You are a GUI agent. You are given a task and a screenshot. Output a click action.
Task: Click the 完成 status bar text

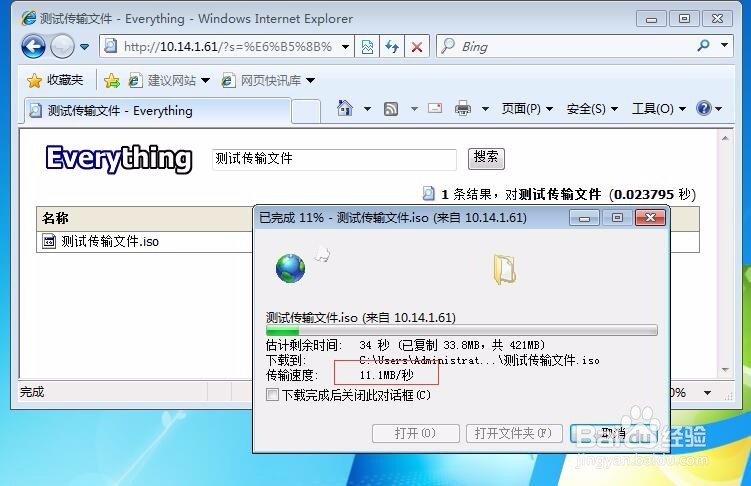32,392
